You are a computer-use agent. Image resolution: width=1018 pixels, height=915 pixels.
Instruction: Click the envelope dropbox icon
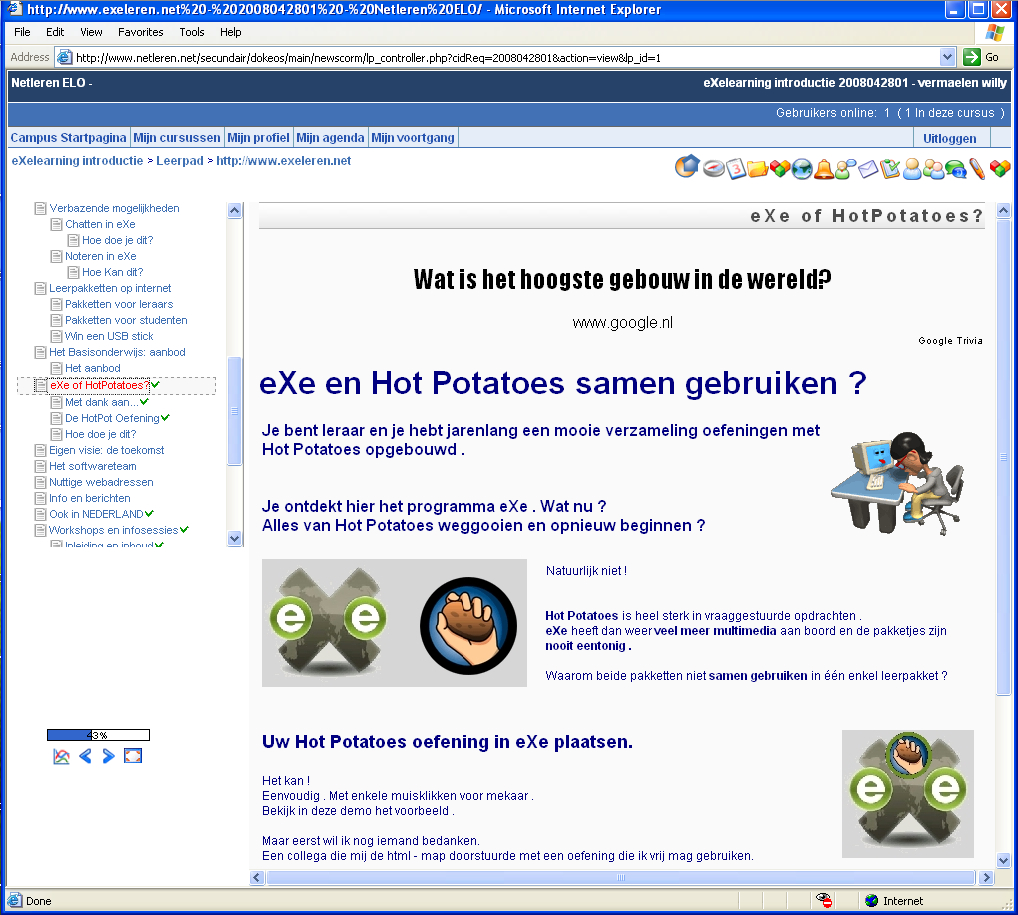tap(868, 169)
